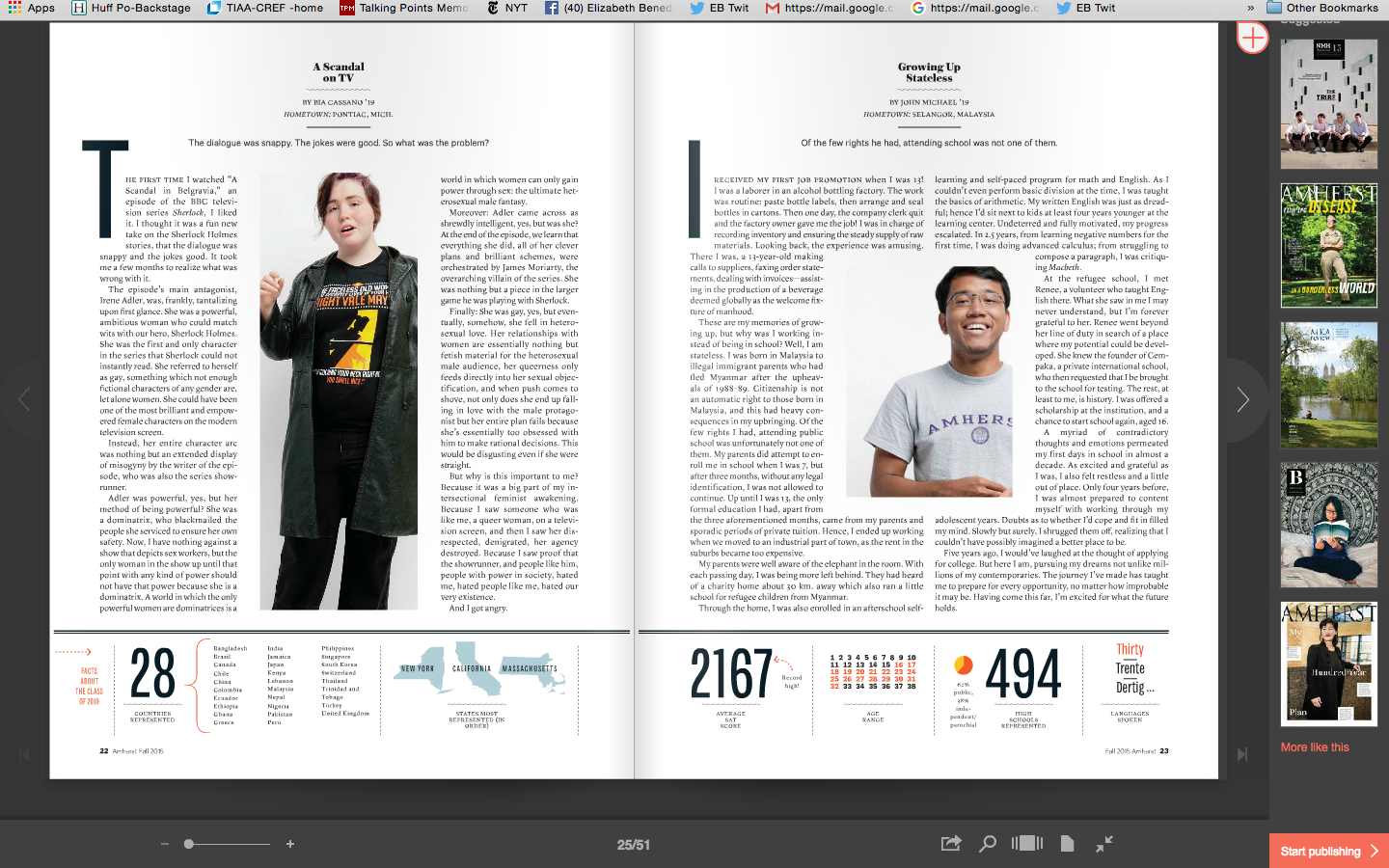
Task: Switch to single page view icon
Action: (1067, 844)
